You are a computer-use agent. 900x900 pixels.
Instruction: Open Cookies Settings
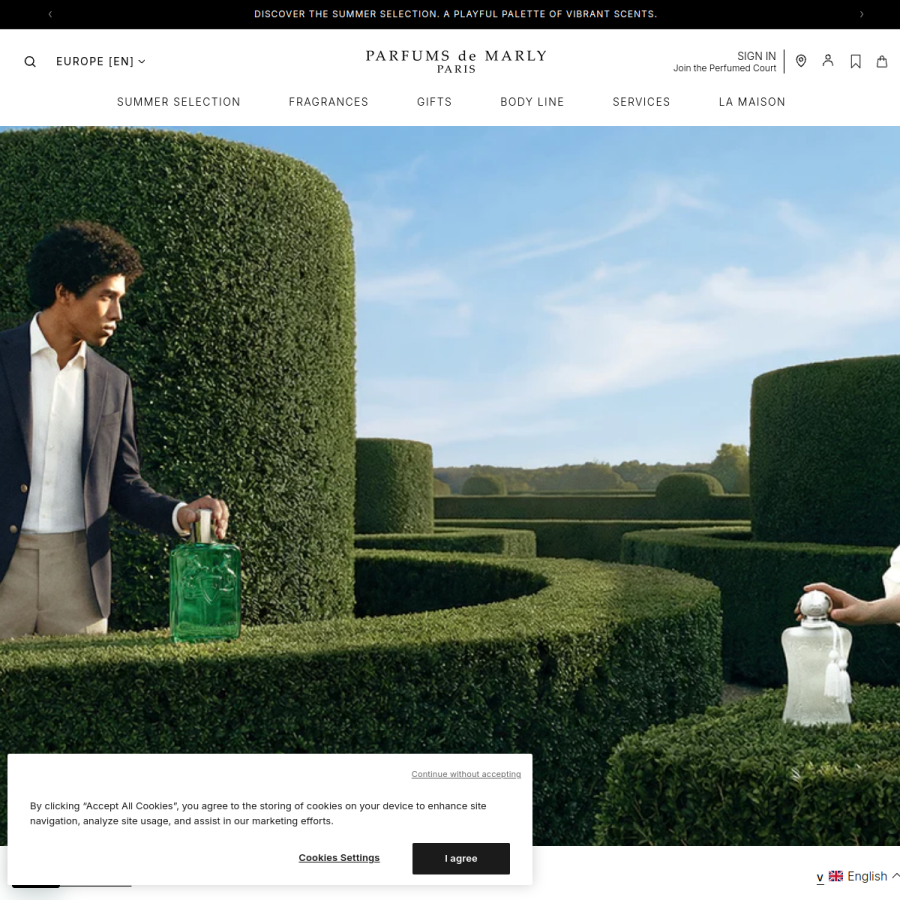coord(339,858)
